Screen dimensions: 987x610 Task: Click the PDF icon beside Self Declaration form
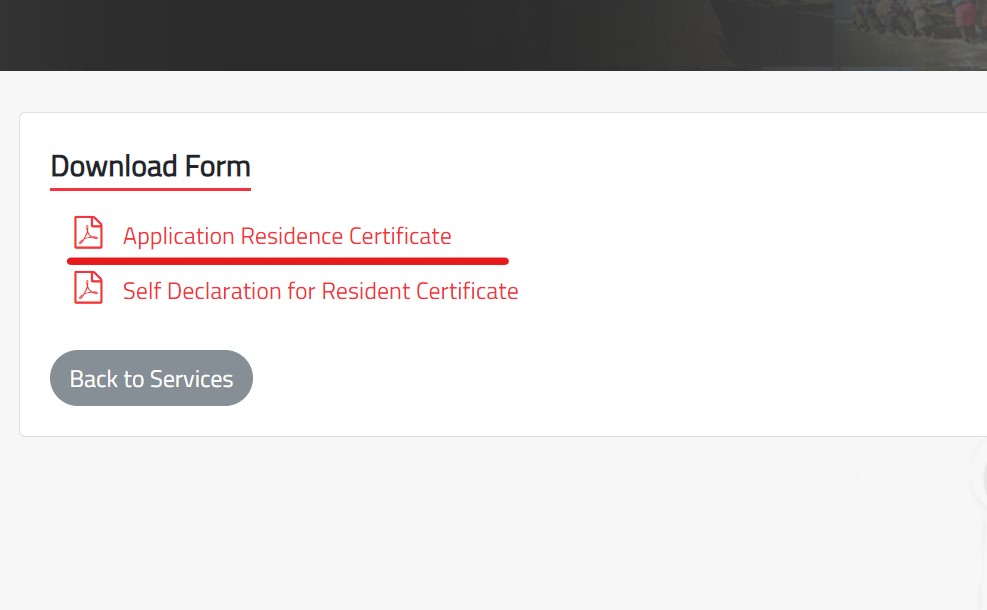(88, 288)
